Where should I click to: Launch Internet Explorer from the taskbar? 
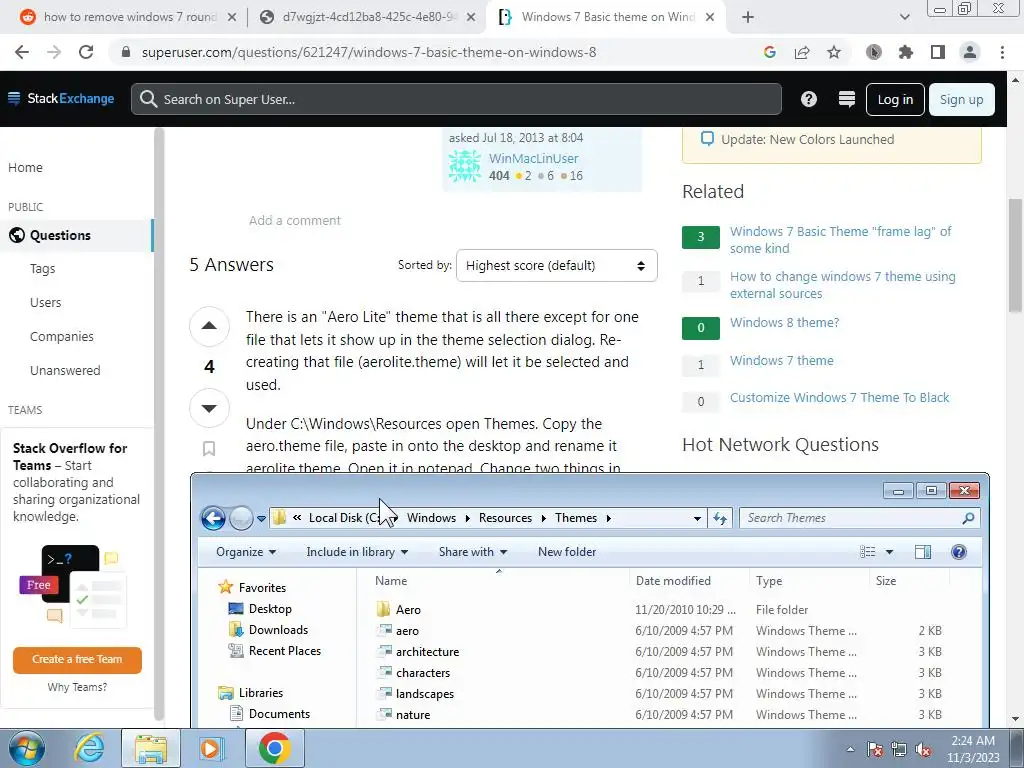[x=88, y=748]
